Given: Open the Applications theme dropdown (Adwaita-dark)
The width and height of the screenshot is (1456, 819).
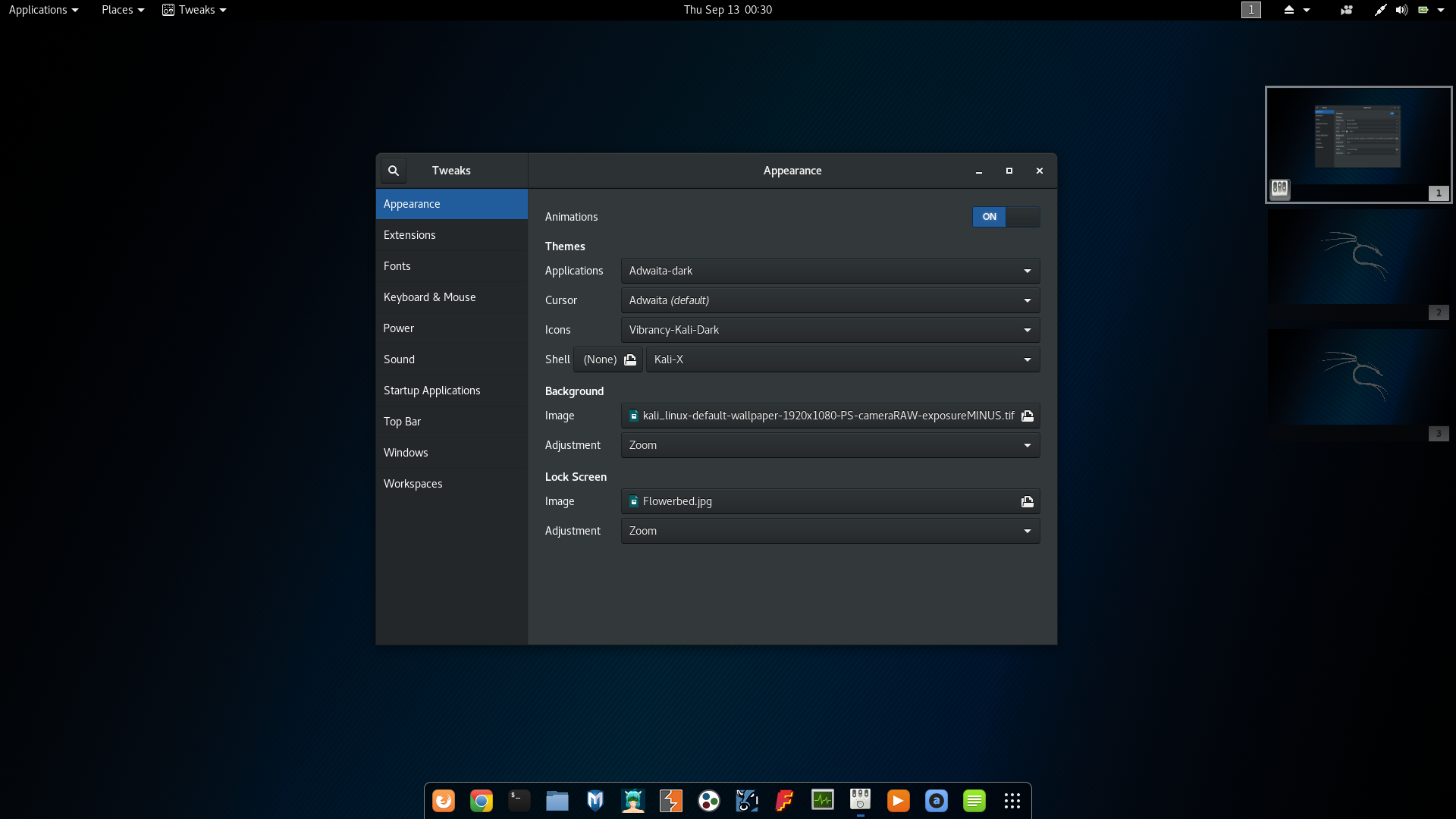Looking at the screenshot, I should coord(830,271).
